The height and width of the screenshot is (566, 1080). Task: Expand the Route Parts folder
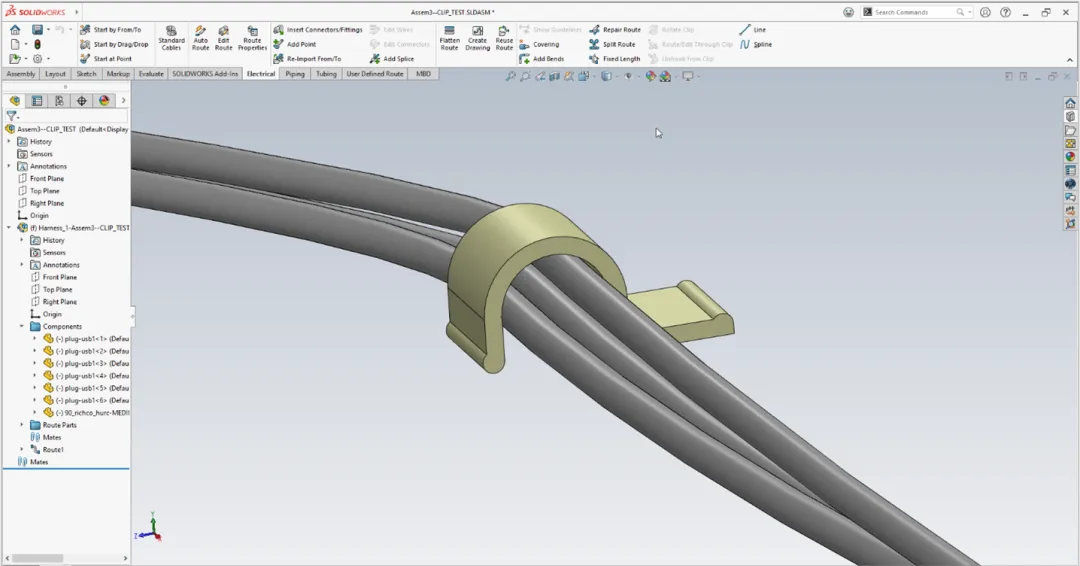[21, 425]
